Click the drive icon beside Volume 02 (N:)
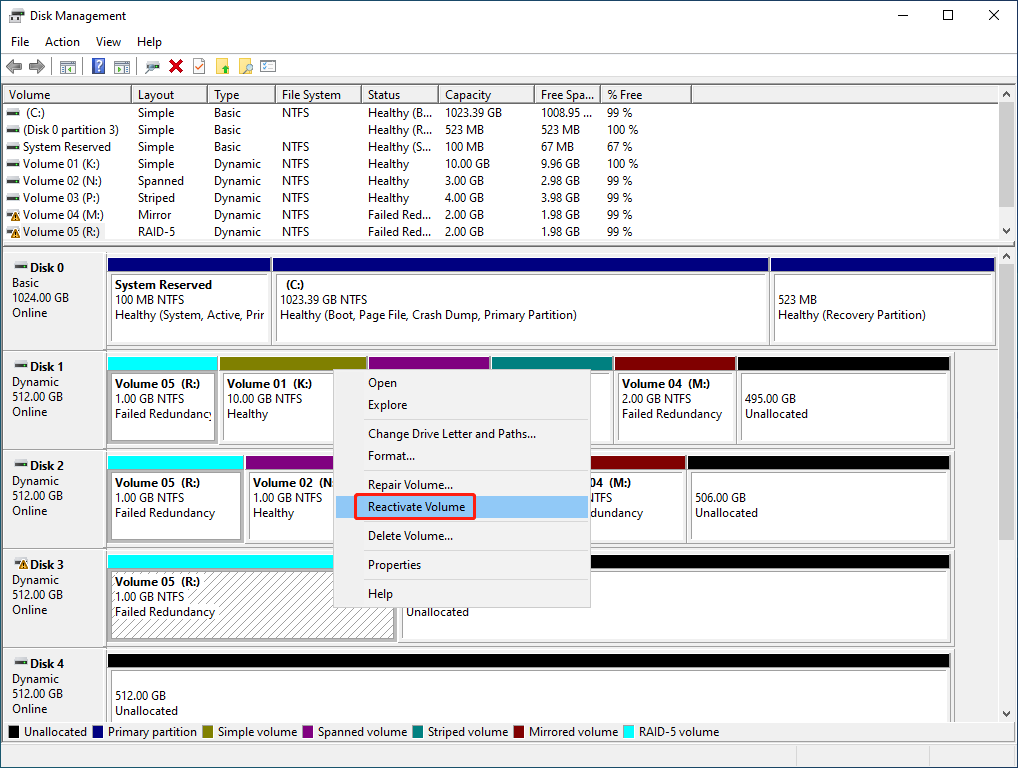This screenshot has width=1018, height=768. (x=13, y=180)
